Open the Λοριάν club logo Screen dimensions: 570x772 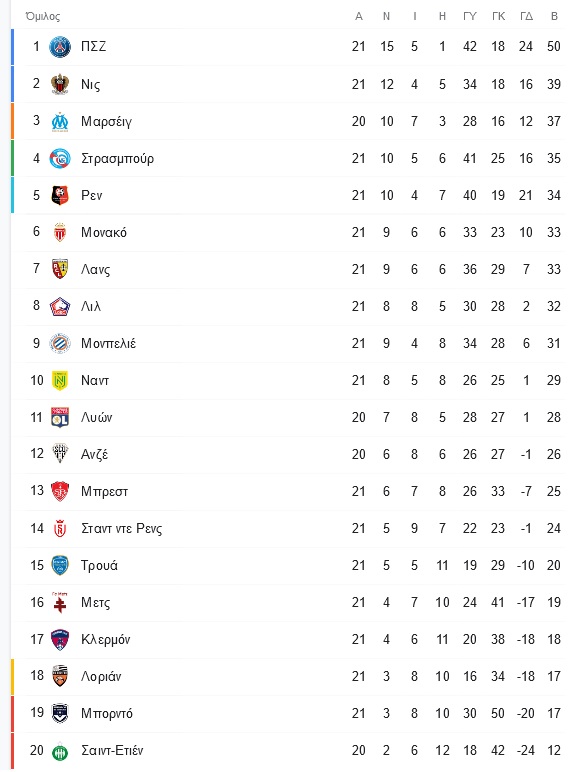pyautogui.click(x=60, y=676)
